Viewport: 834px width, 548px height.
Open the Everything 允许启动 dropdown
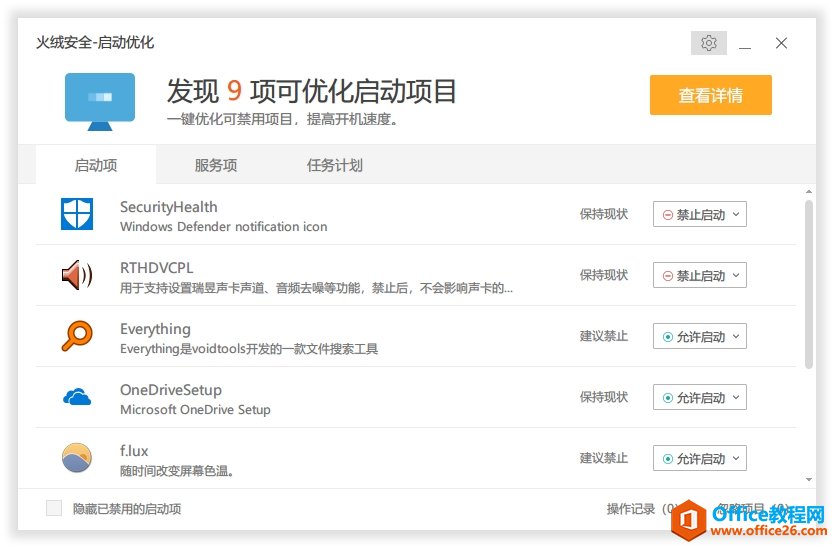click(x=699, y=336)
